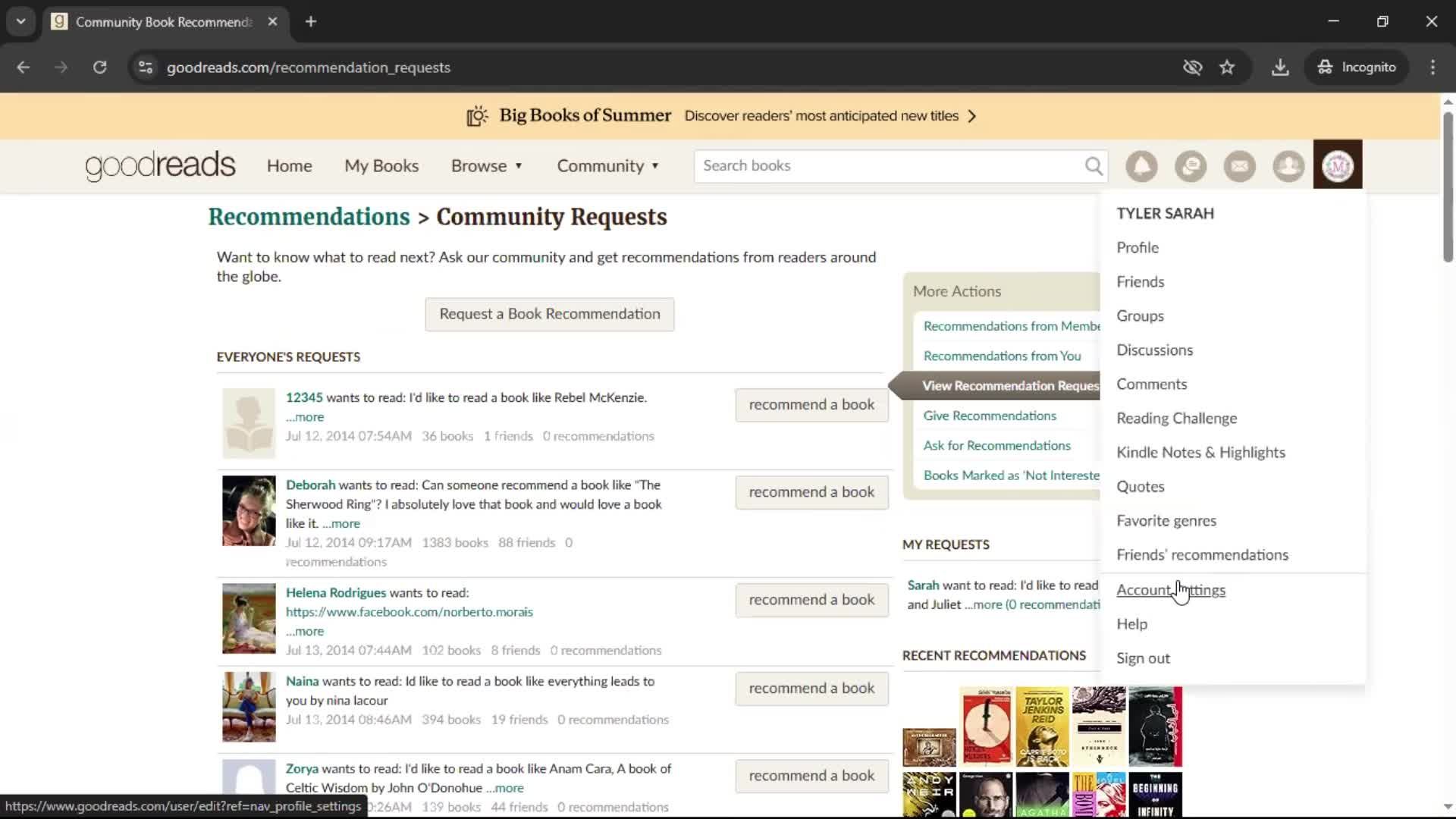Click the third-party cookies eye icon
This screenshot has height=819, width=1456.
point(1192,67)
